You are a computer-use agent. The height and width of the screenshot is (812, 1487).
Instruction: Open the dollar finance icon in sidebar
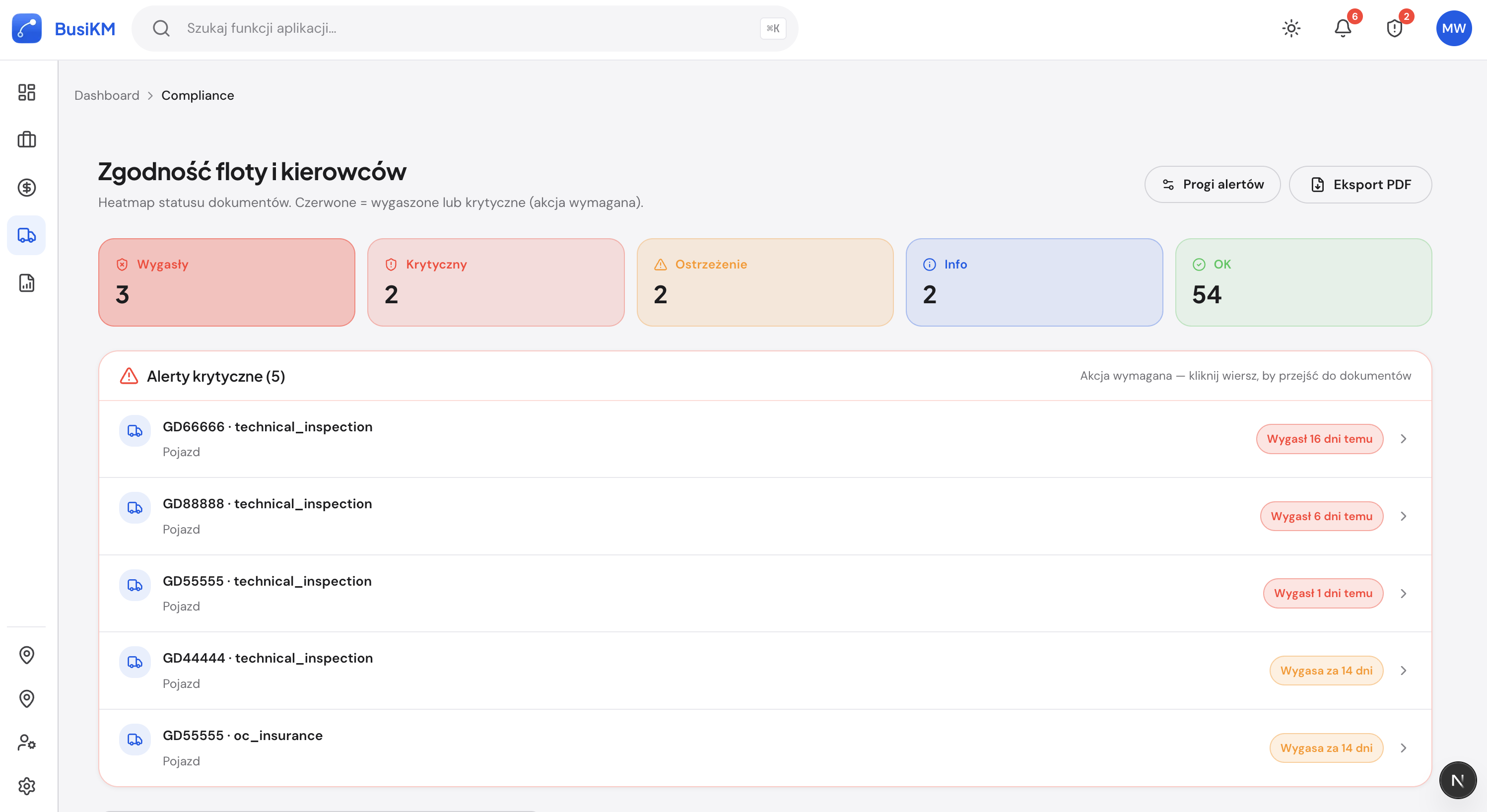tap(27, 188)
